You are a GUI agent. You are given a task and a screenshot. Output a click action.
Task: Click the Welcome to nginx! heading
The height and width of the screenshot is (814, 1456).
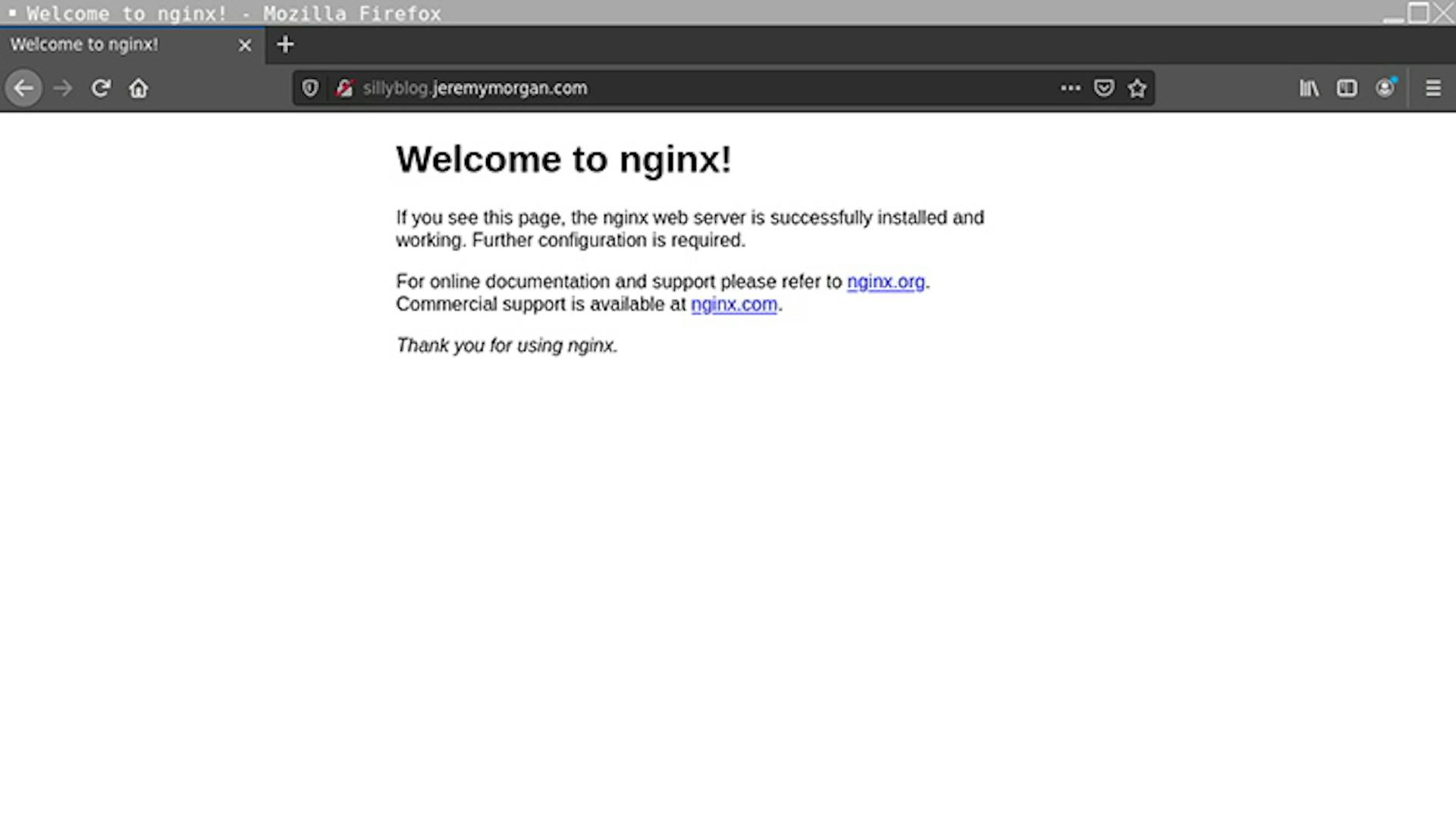(x=563, y=159)
